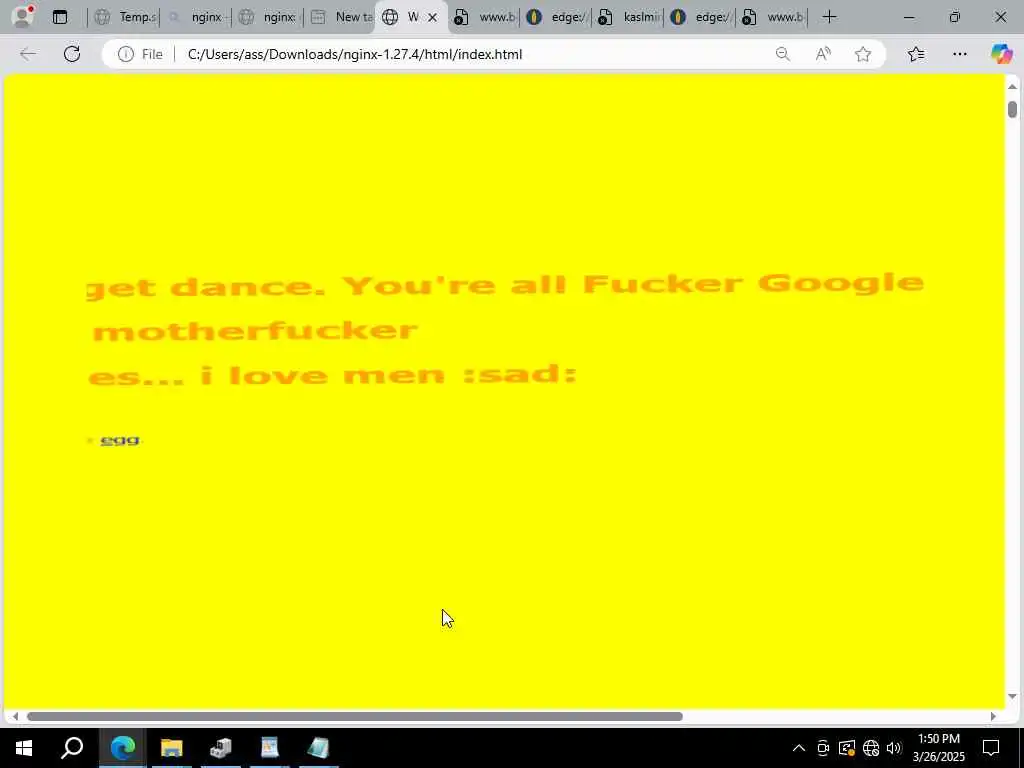Open File Explorer from the taskbar
The height and width of the screenshot is (768, 1024).
pyautogui.click(x=171, y=748)
